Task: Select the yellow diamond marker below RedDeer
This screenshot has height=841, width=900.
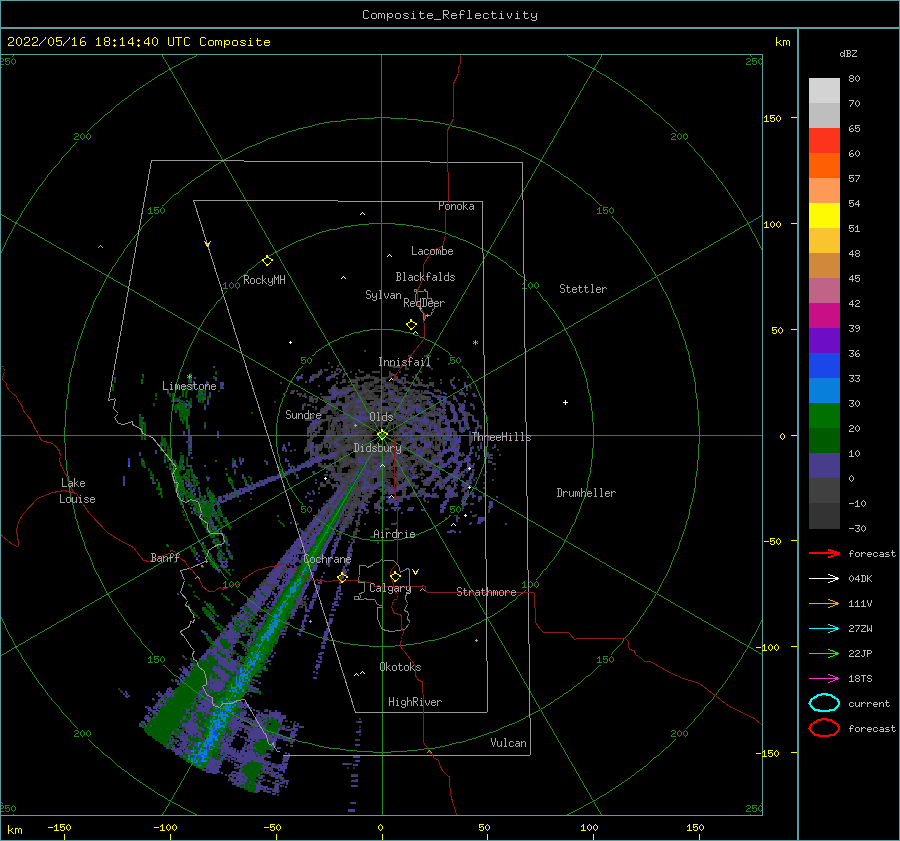Action: pos(411,325)
